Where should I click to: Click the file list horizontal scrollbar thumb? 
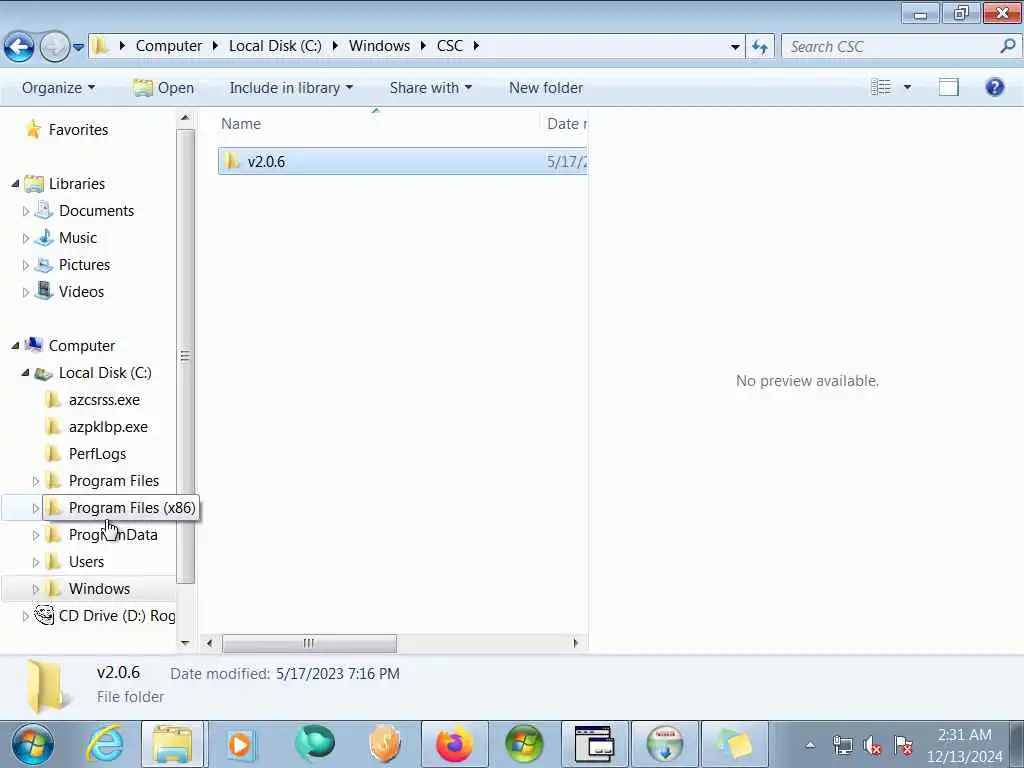[309, 643]
